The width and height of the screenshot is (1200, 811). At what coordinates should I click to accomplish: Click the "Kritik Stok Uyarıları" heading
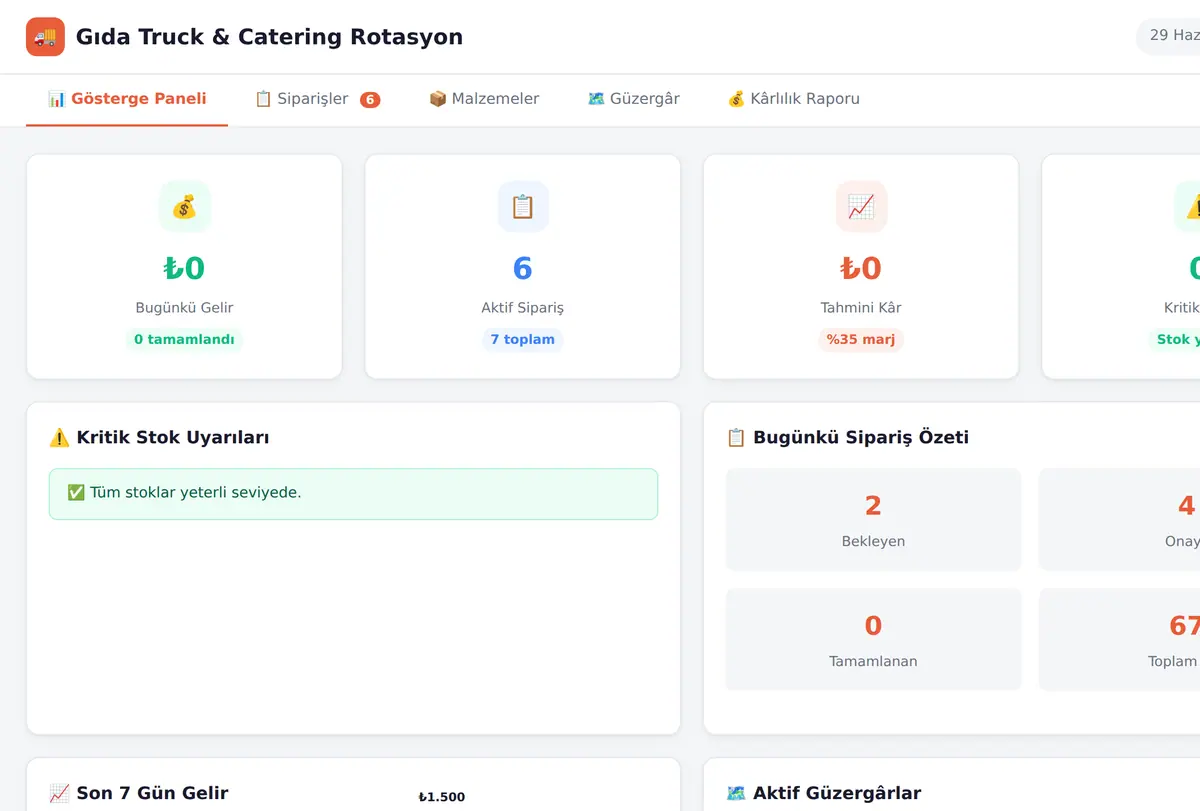pyautogui.click(x=159, y=437)
